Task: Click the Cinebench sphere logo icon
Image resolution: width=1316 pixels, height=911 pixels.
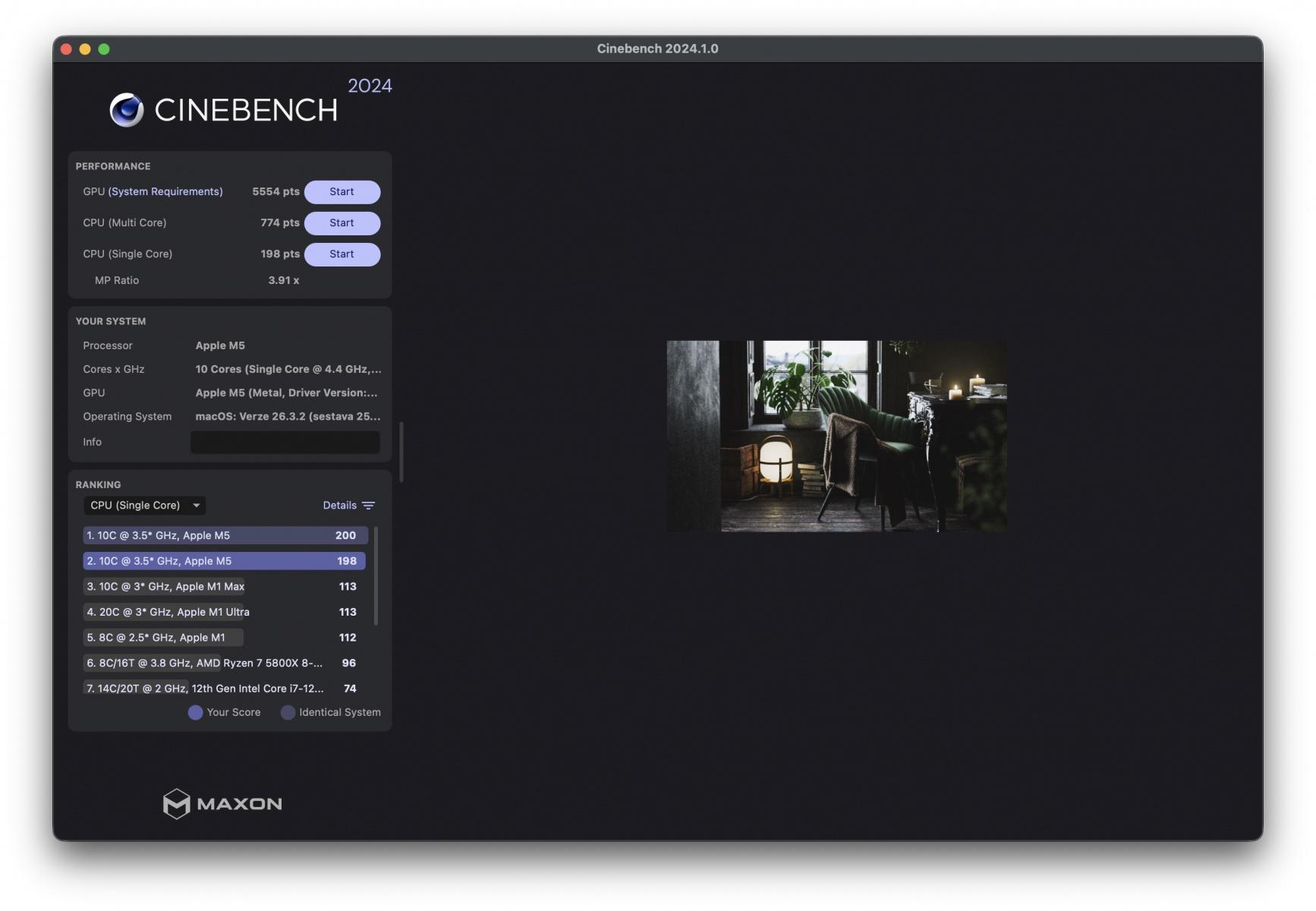Action: 127,110
